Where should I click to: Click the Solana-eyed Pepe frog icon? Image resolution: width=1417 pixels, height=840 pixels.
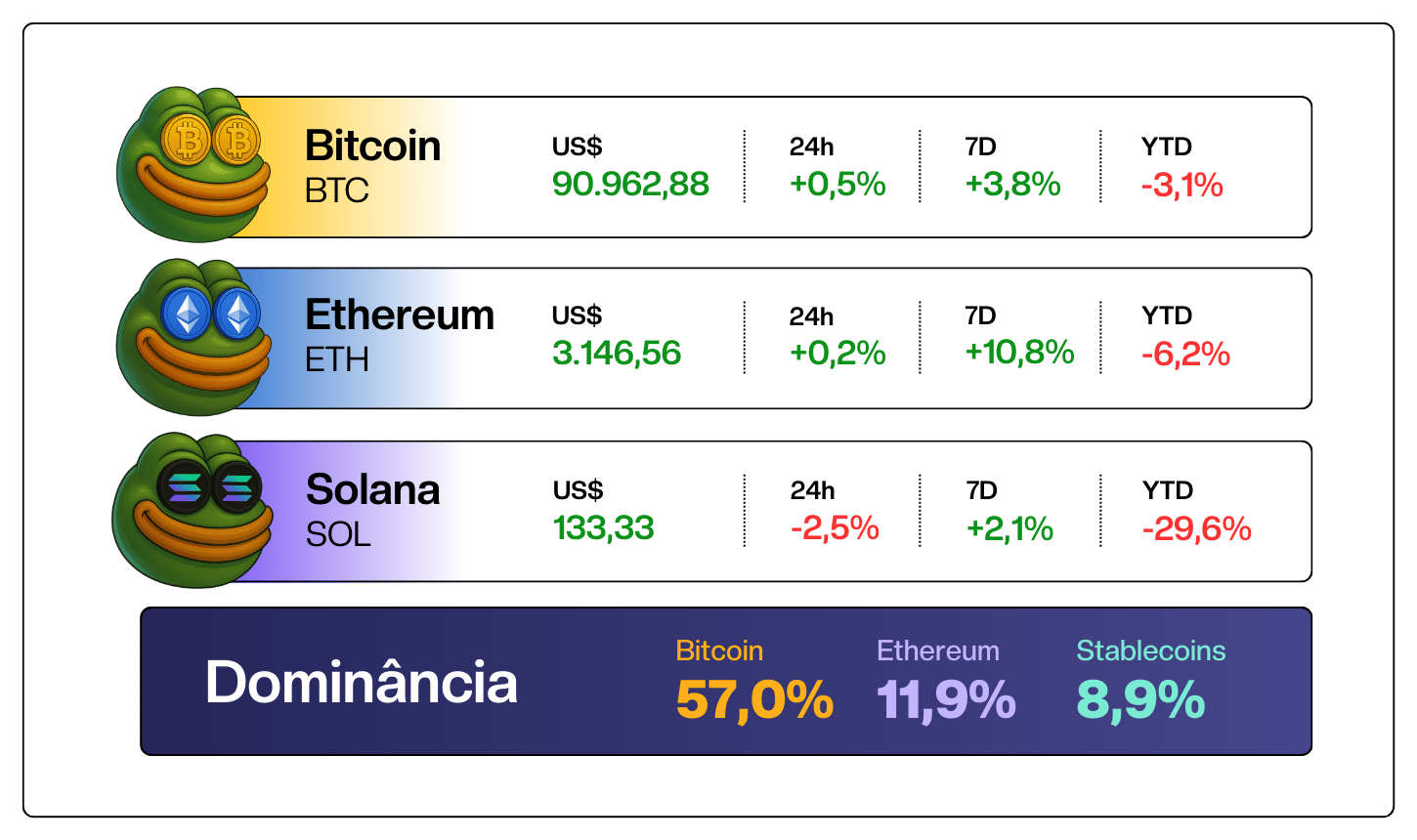[x=193, y=510]
